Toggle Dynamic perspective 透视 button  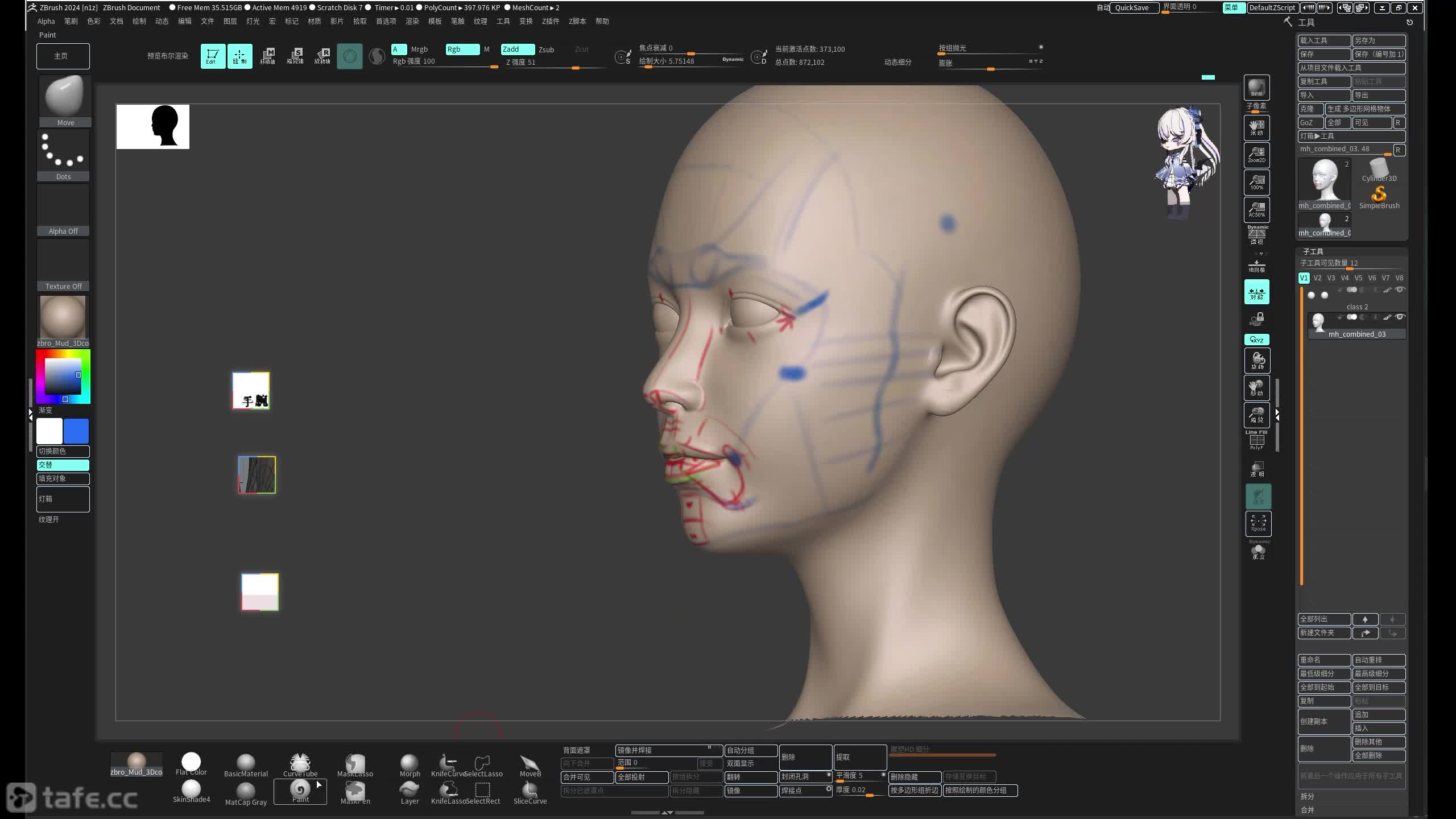[x=1256, y=235]
